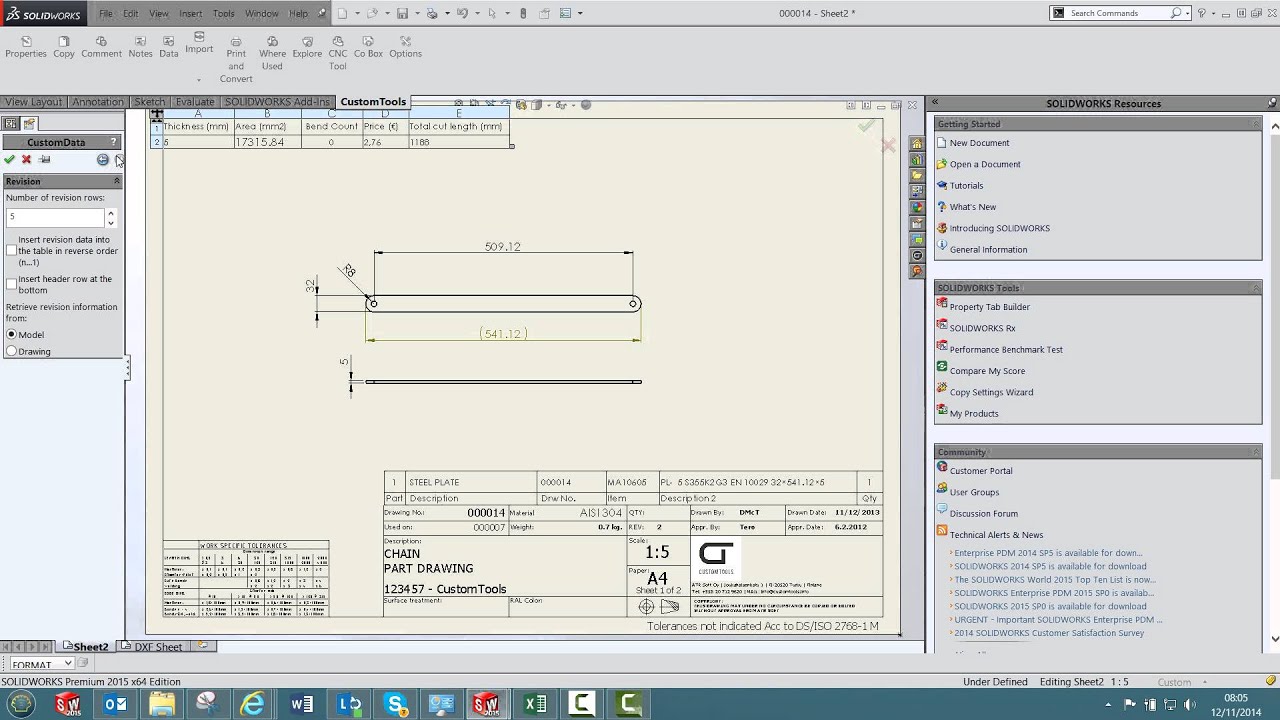Open Word from the Windows taskbar
Viewport: 1280px width, 720px height.
(x=301, y=704)
